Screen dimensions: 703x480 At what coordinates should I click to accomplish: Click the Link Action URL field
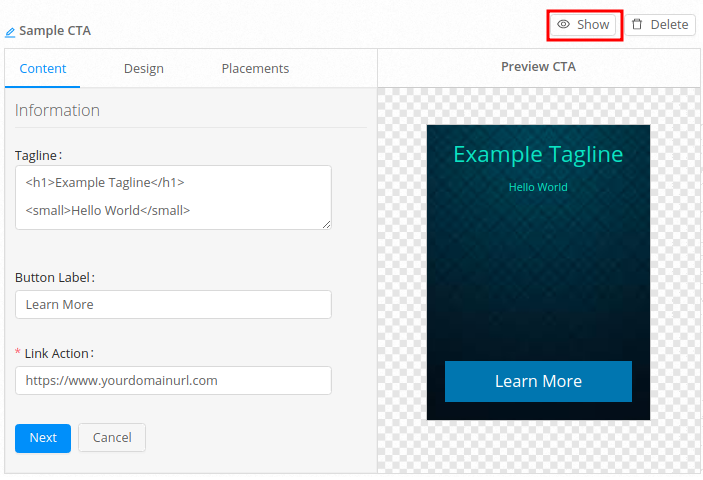[x=174, y=381]
